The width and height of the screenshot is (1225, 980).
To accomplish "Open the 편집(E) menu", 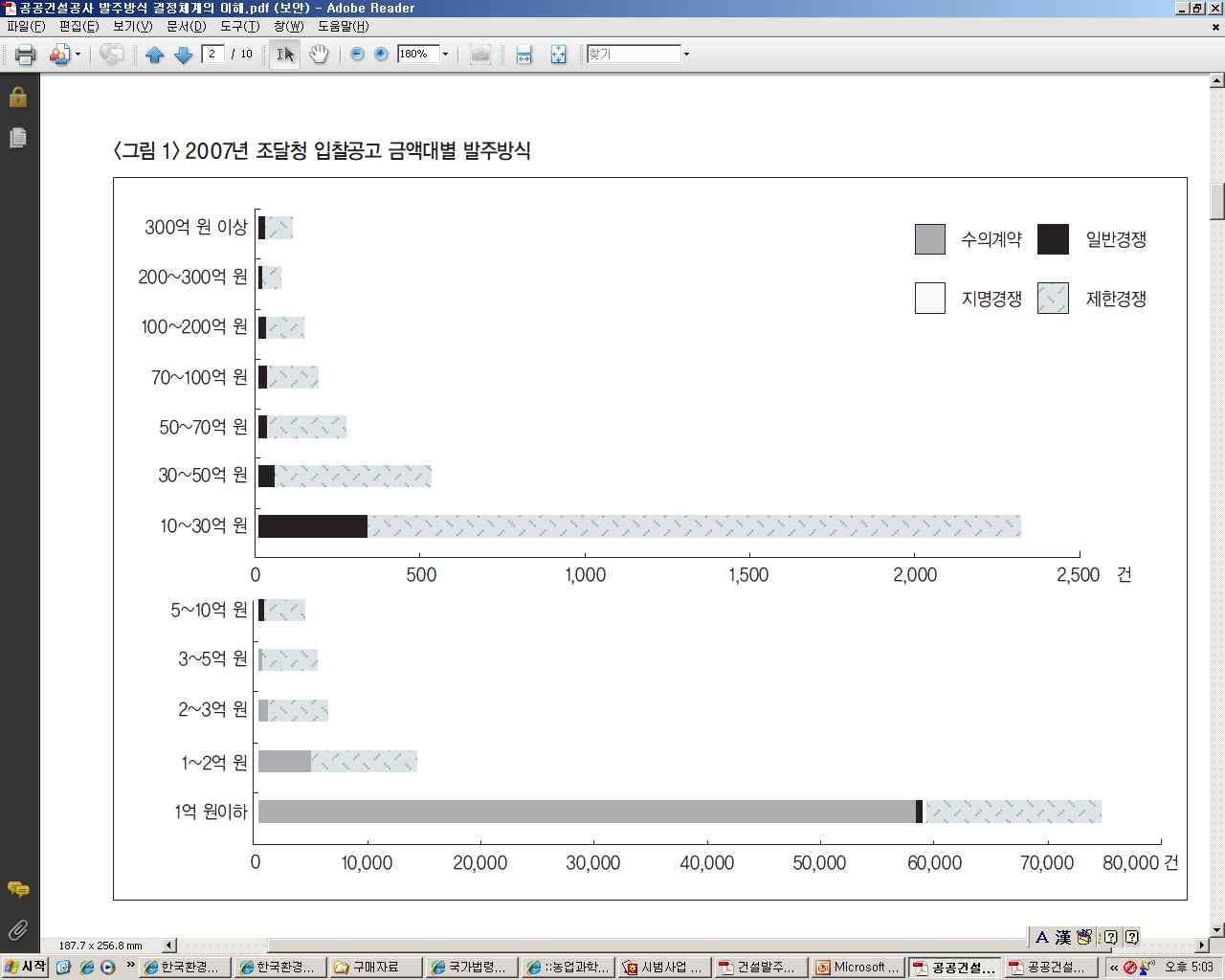I will (78, 26).
